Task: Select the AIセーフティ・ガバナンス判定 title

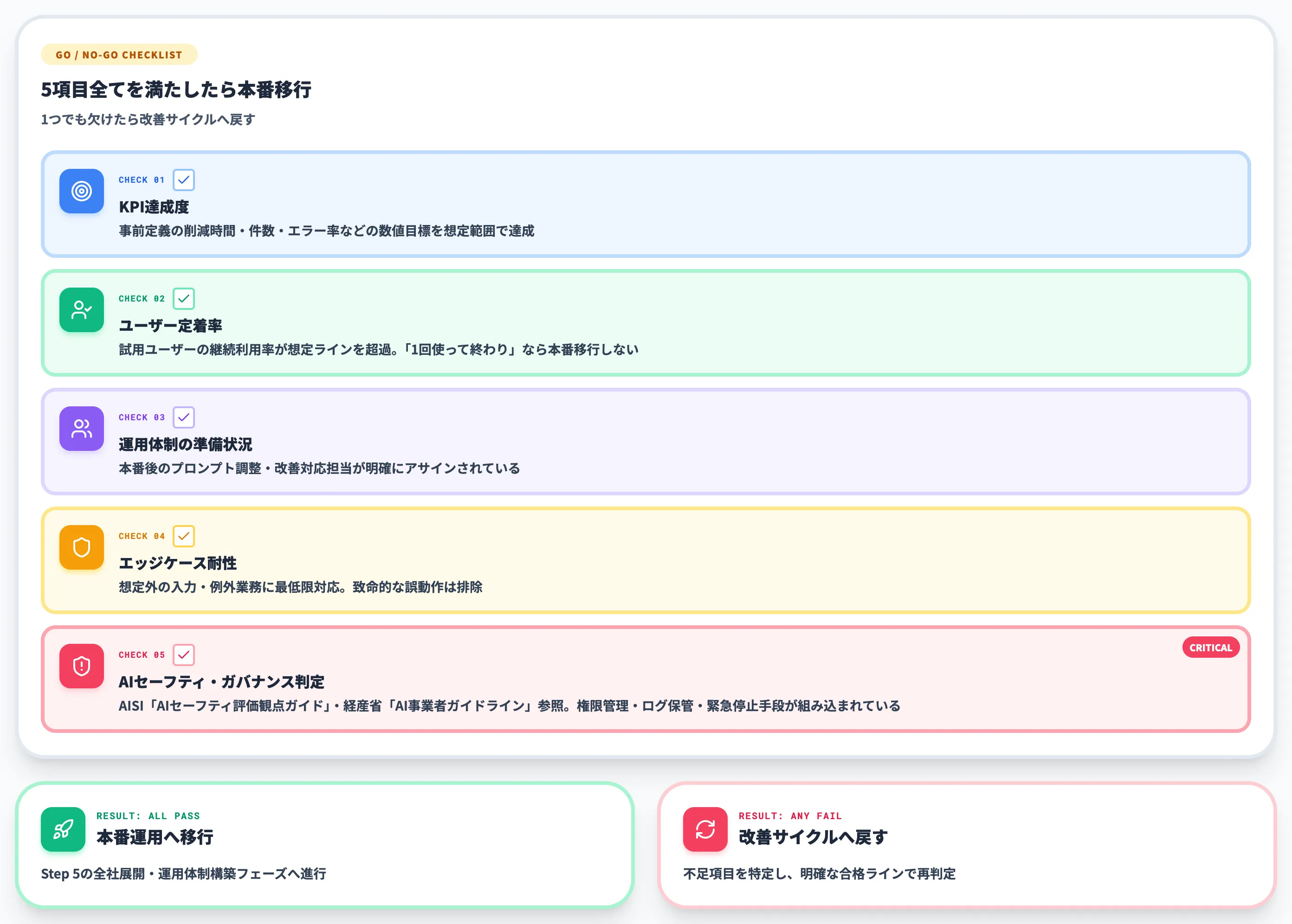Action: pos(221,682)
